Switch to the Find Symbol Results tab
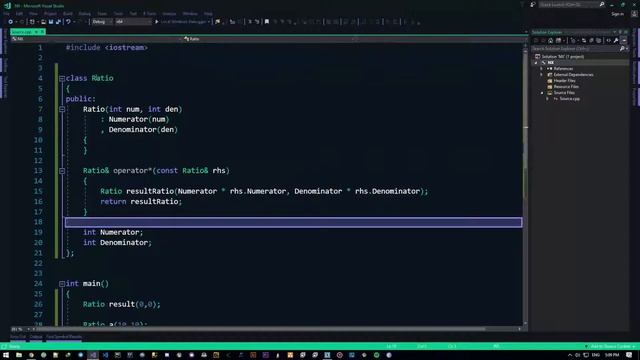The width and height of the screenshot is (640, 360). click(64, 337)
